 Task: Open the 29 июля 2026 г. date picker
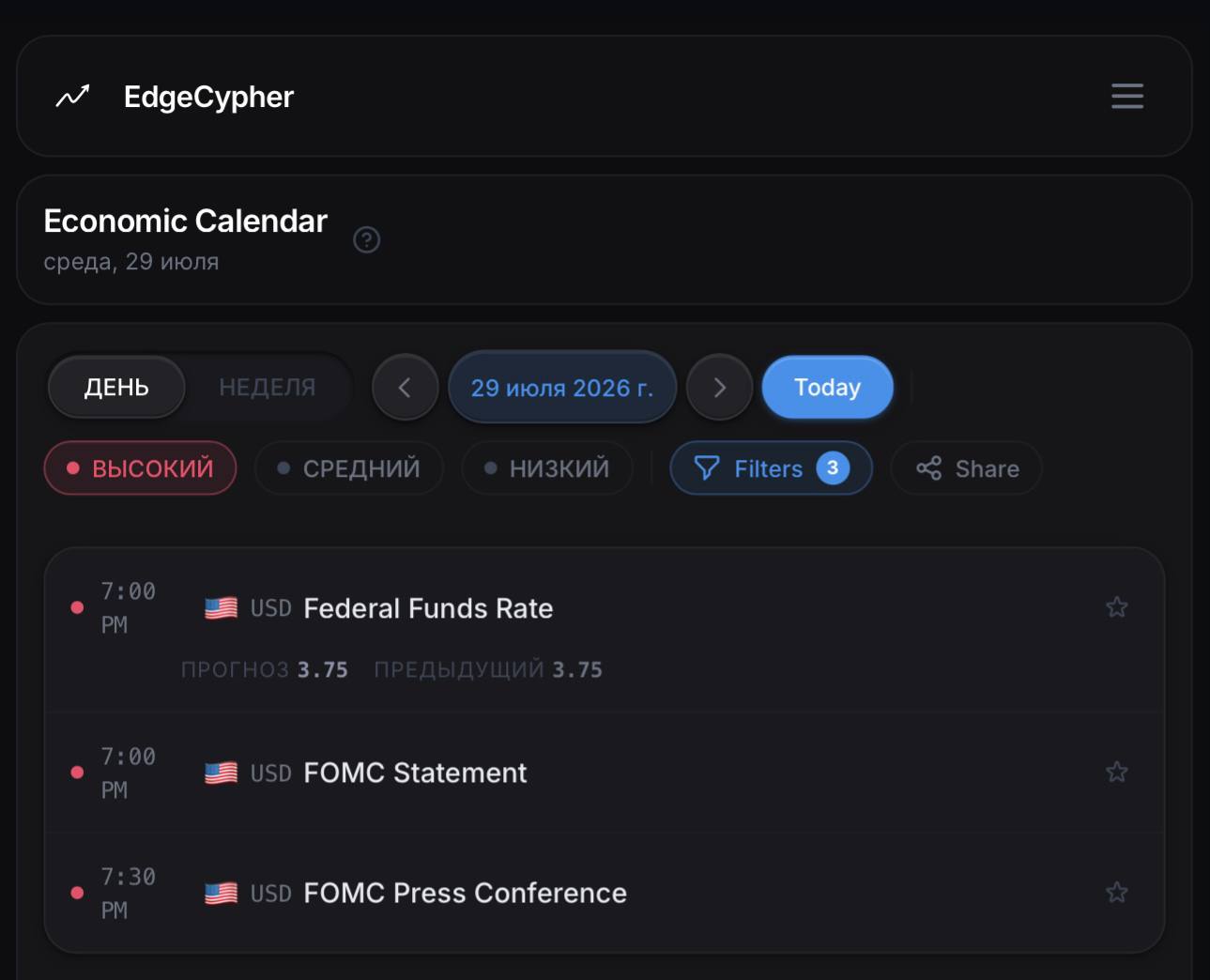(x=562, y=387)
